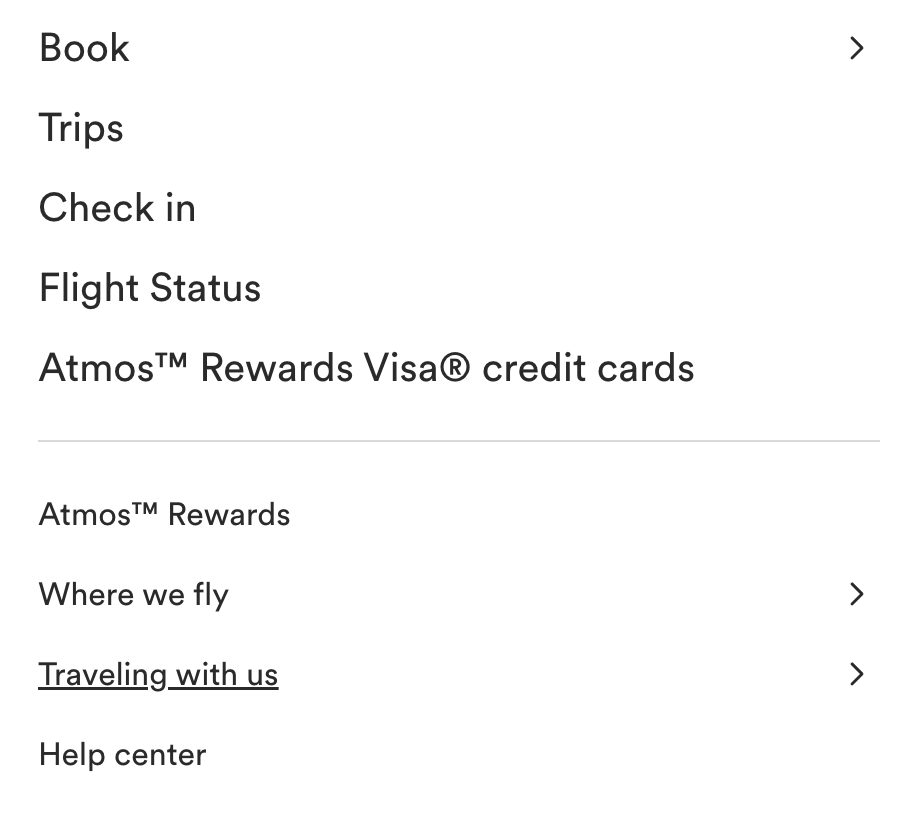The width and height of the screenshot is (906, 824).
Task: Visit Help center at menu bottom
Action: pos(122,755)
